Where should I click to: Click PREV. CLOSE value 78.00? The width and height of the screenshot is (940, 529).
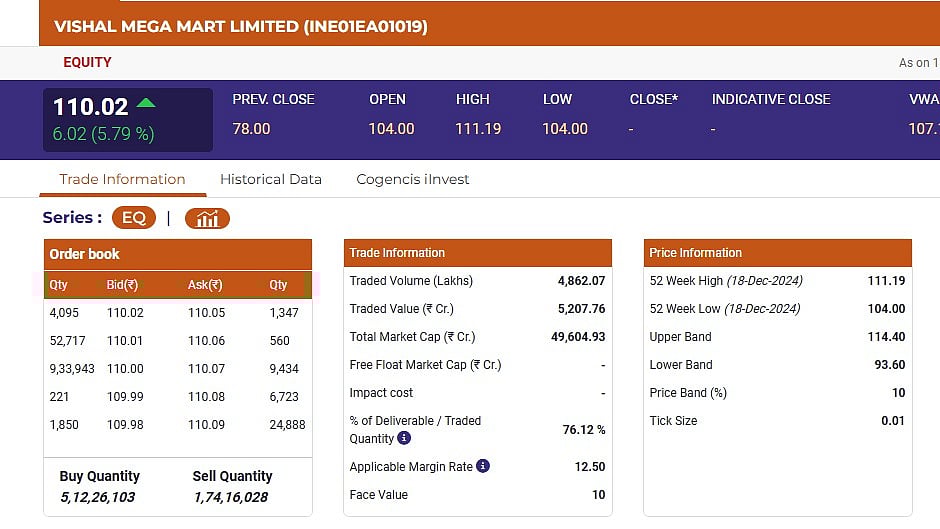tap(251, 129)
